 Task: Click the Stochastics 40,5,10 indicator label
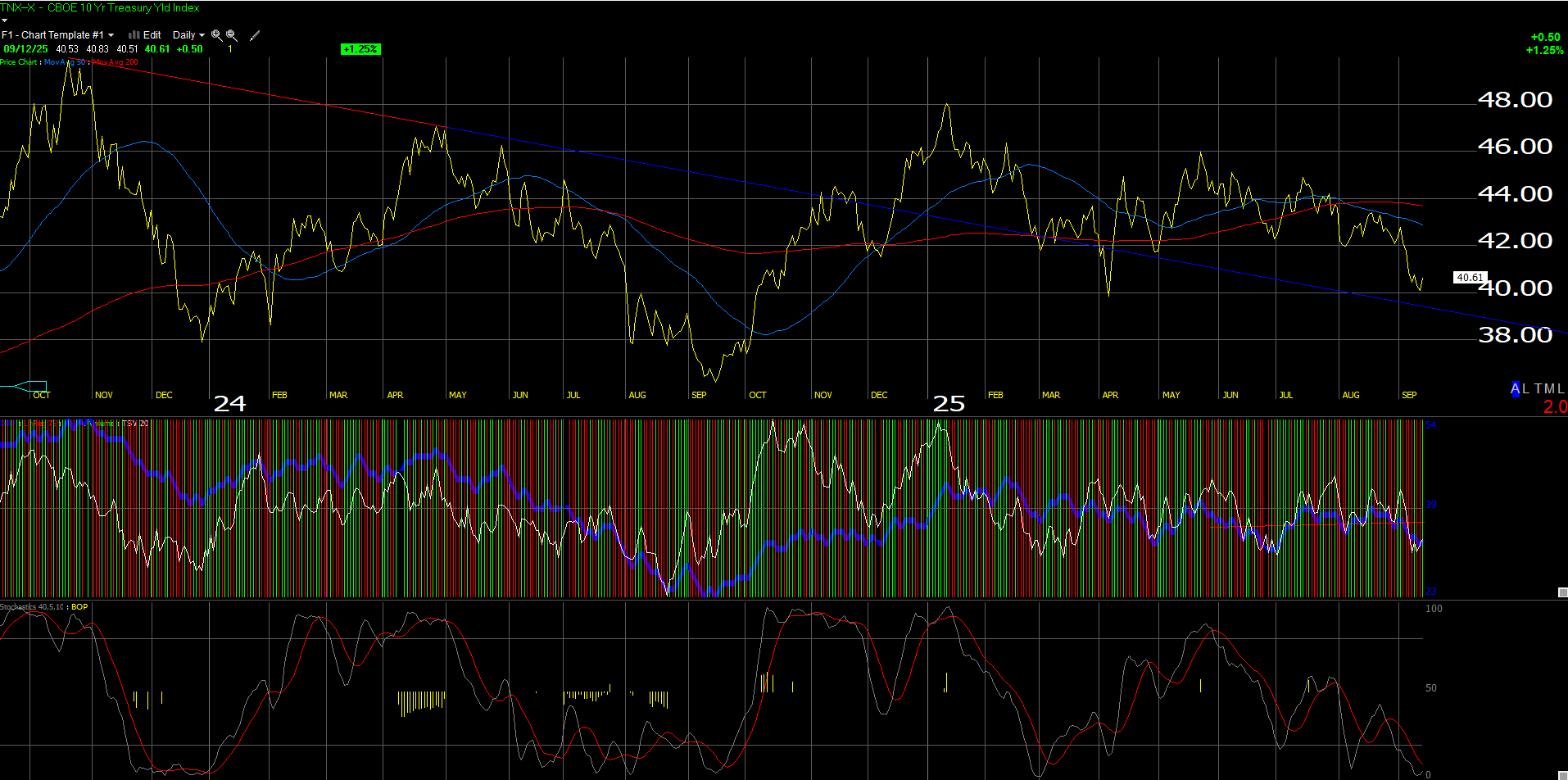click(34, 607)
